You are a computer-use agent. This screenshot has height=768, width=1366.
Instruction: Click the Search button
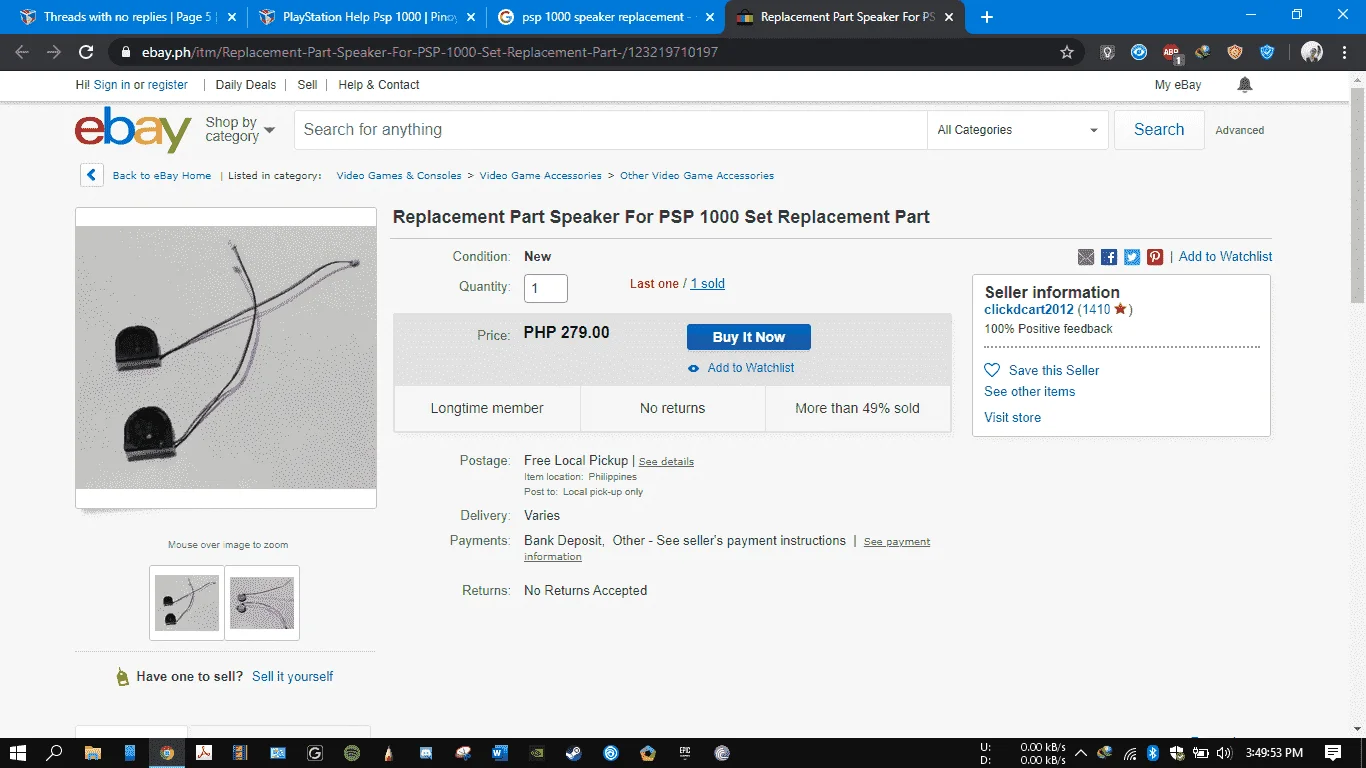pyautogui.click(x=1159, y=130)
